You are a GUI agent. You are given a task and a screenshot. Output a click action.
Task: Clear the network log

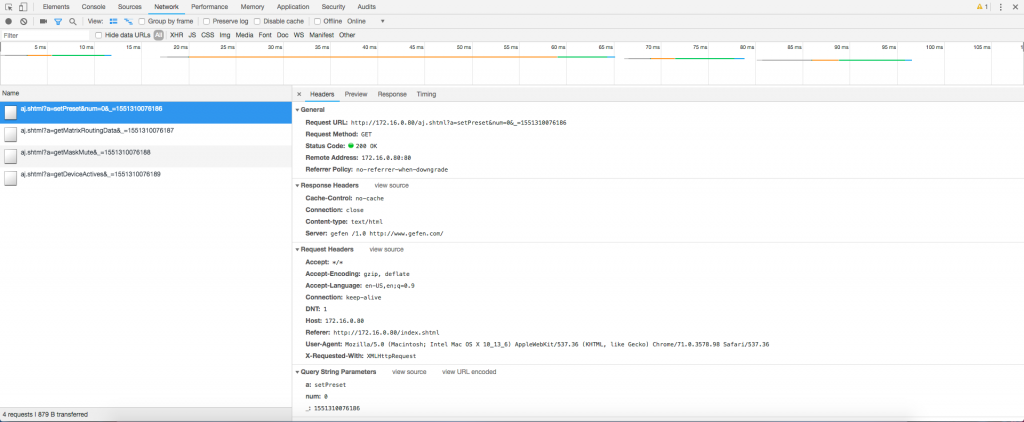pos(23,20)
